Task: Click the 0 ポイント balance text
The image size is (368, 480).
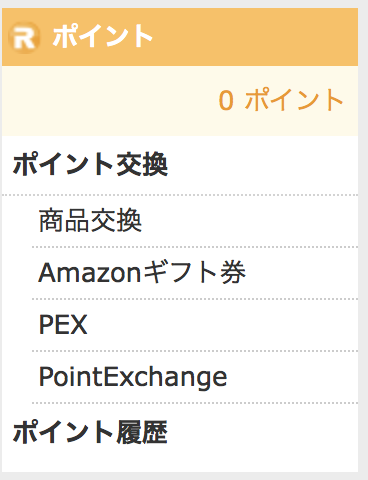Action: click(x=281, y=100)
